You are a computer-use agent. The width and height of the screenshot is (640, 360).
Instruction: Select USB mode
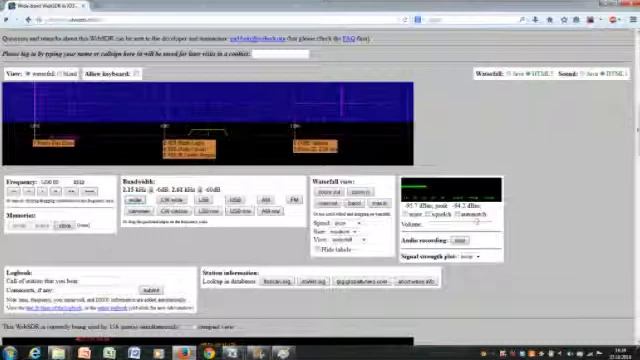tap(235, 200)
